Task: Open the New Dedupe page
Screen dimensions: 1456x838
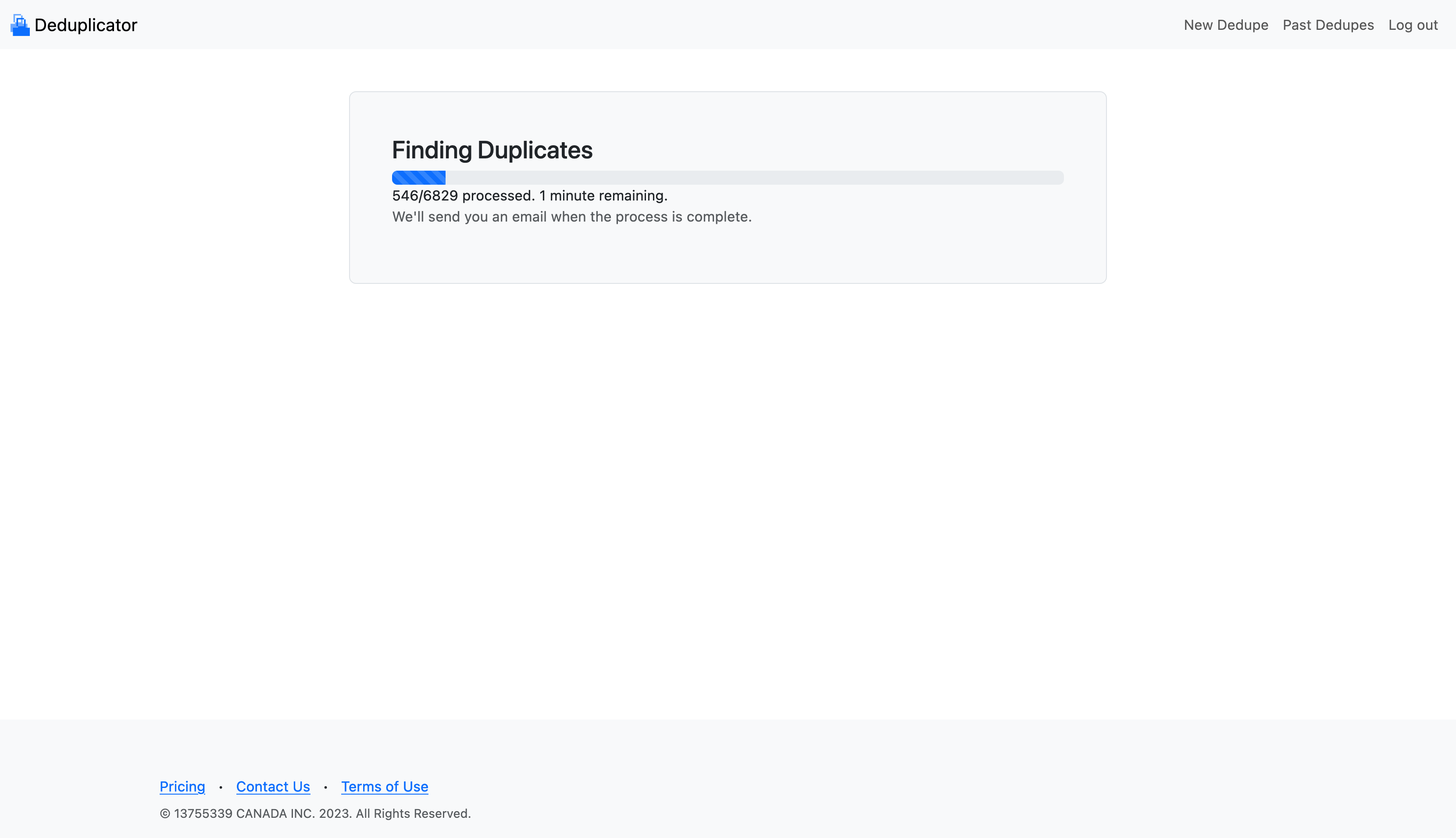Action: pyautogui.click(x=1225, y=25)
